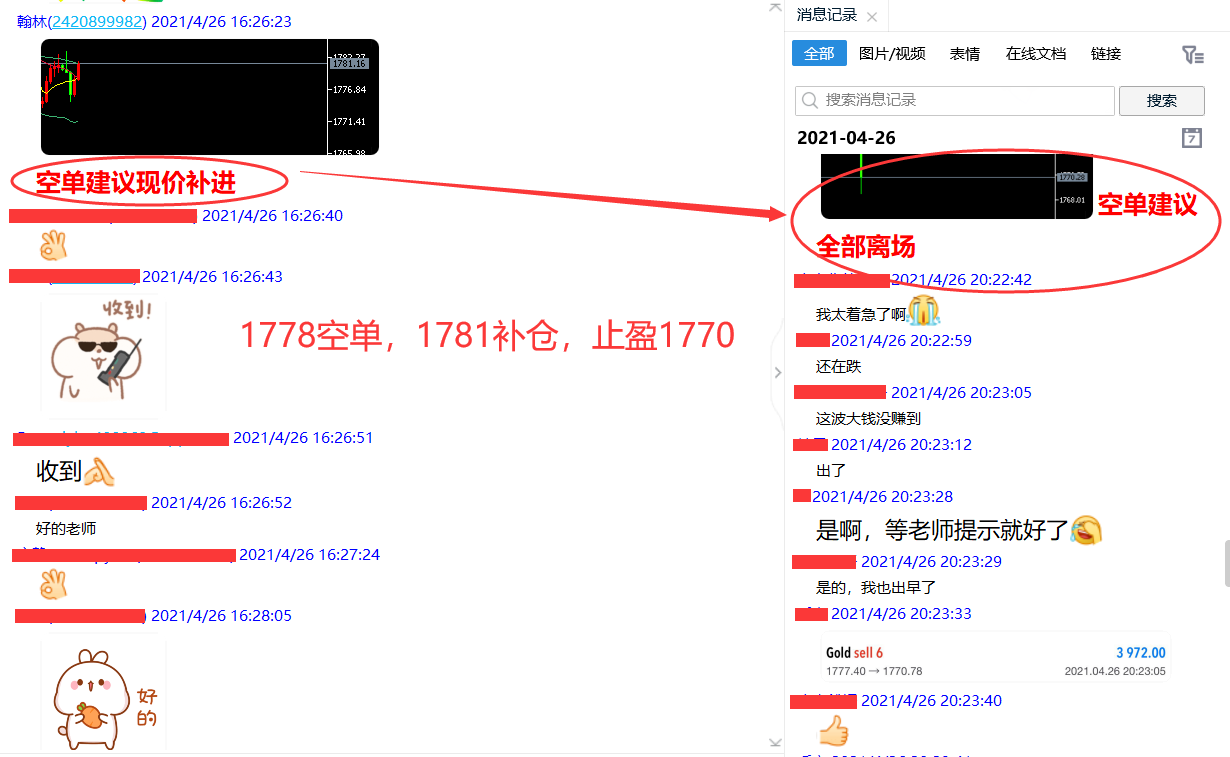The width and height of the screenshot is (1230, 757).
Task: Click timestamp 2021/4/26 16:26:52
Action: click(x=221, y=502)
